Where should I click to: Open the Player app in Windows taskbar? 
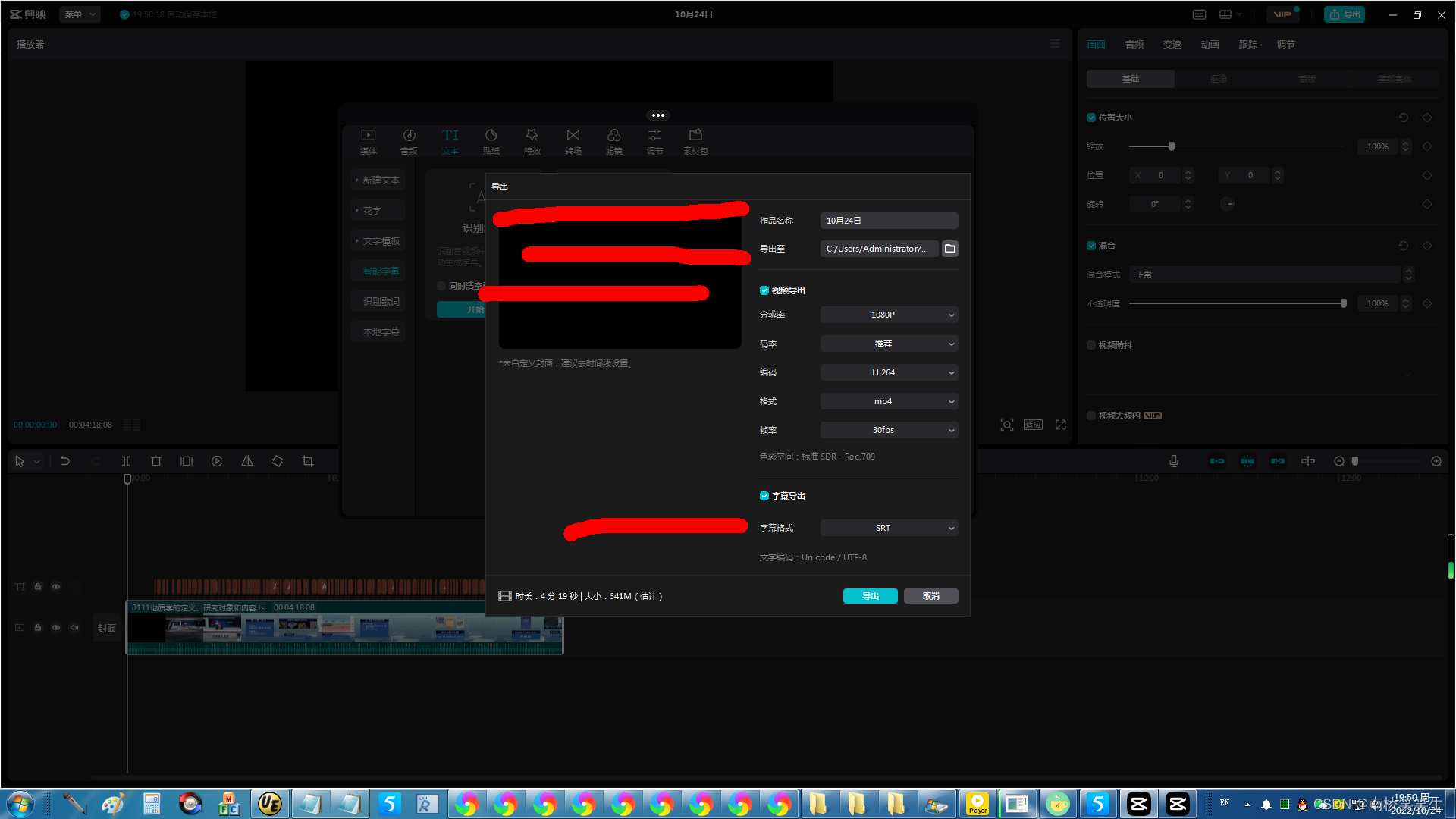977,804
